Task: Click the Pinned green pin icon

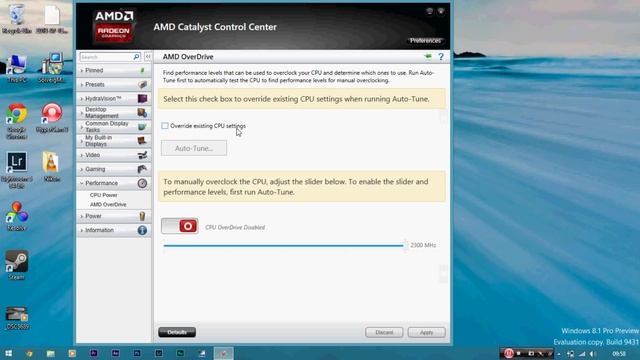Action: pos(142,70)
